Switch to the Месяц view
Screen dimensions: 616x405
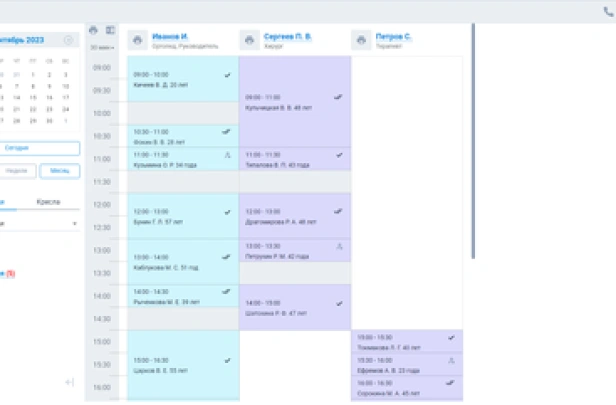(x=59, y=171)
